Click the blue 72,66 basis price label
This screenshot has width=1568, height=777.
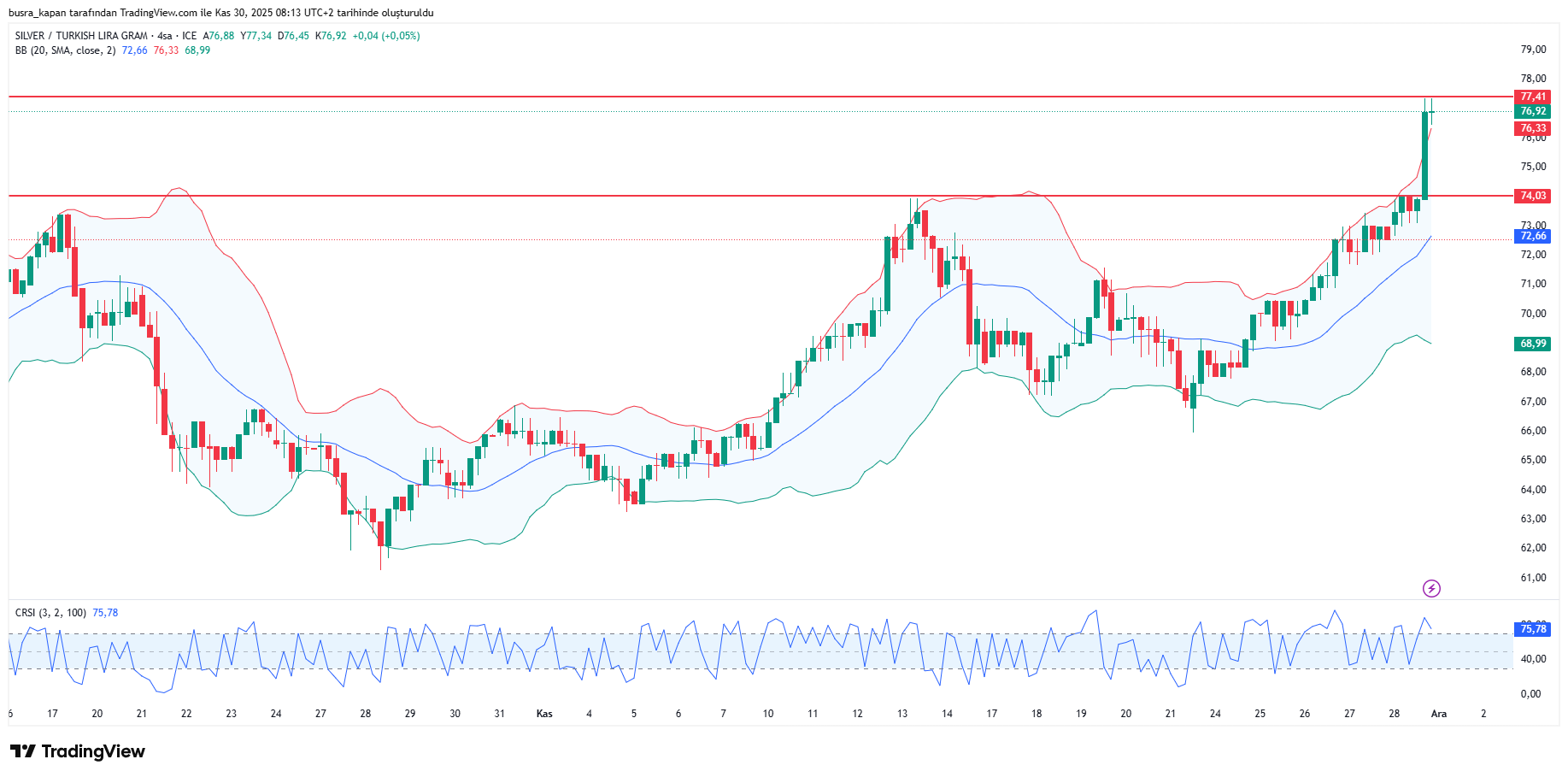pos(1532,236)
